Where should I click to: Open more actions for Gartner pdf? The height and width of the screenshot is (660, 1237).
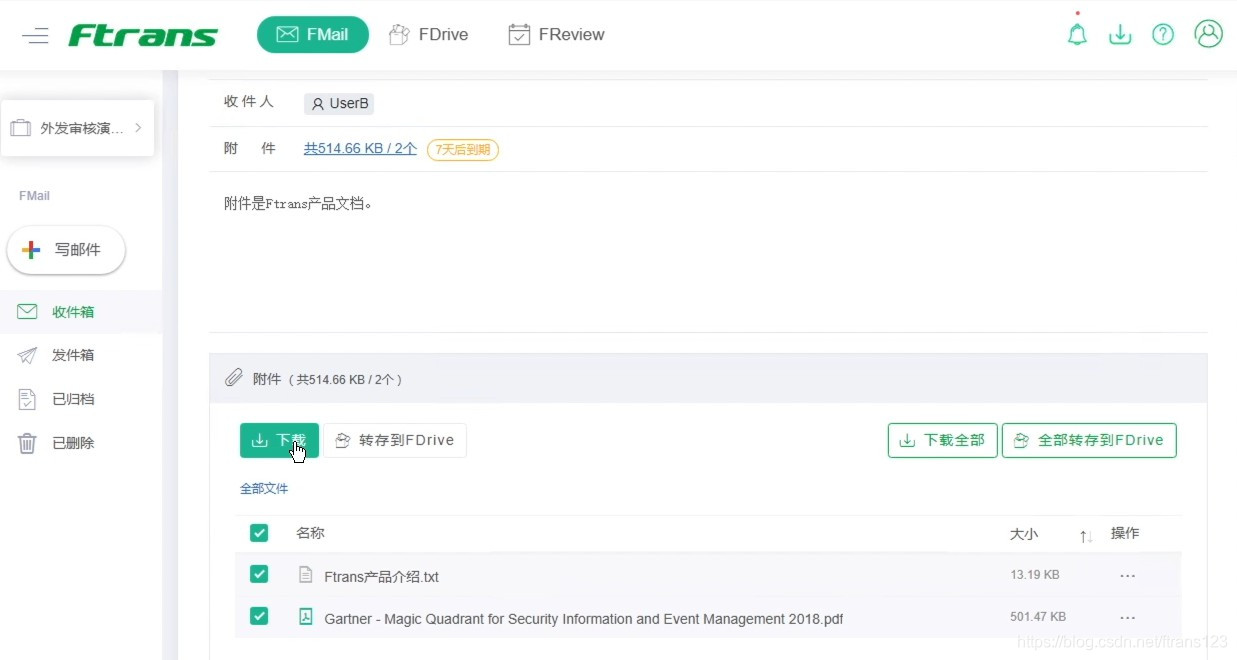1128,618
